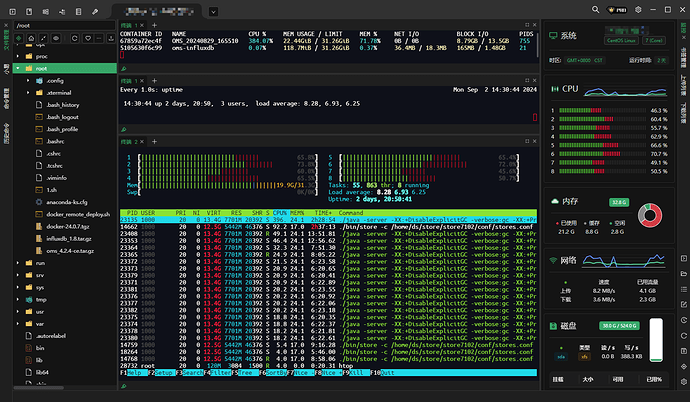Expand the .config folder

(28, 80)
